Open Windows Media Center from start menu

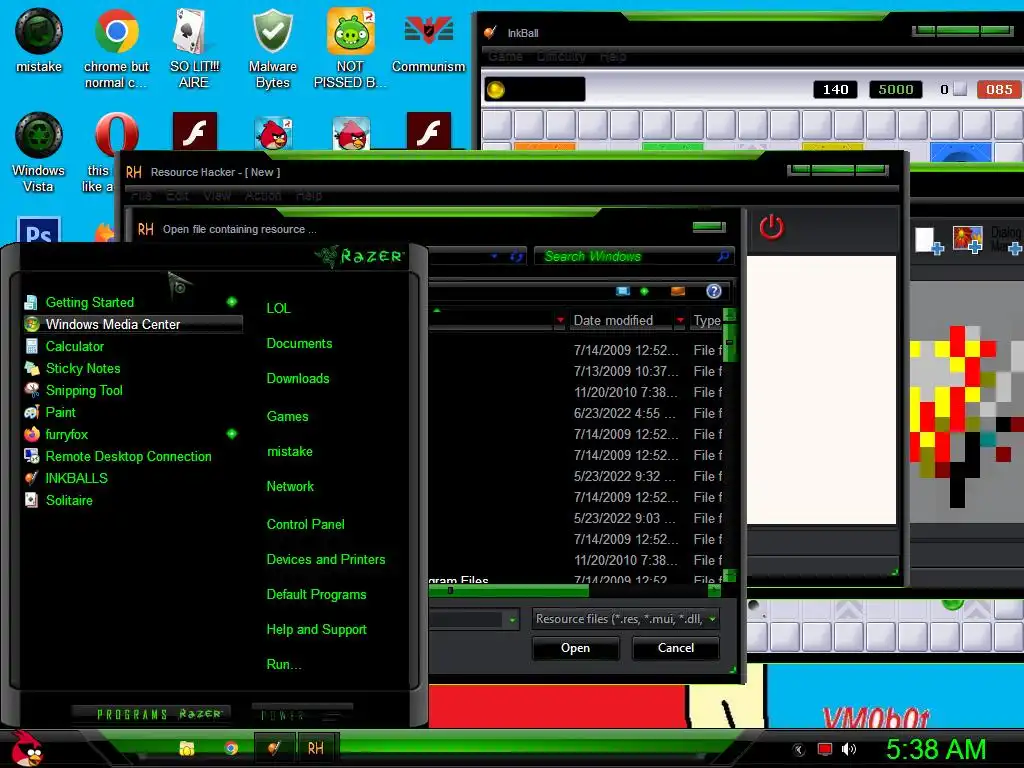click(x=133, y=324)
